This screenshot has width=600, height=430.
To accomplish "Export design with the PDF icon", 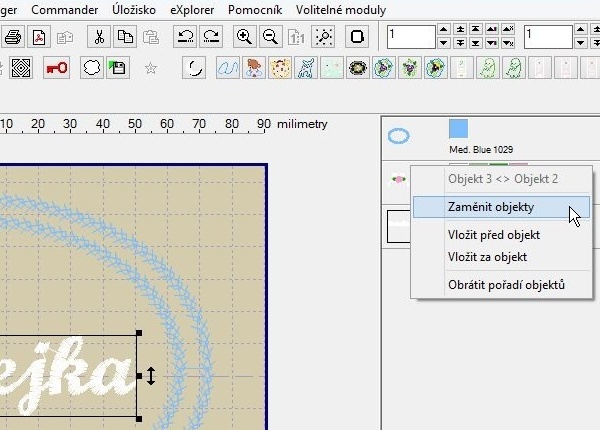I will coord(39,38).
